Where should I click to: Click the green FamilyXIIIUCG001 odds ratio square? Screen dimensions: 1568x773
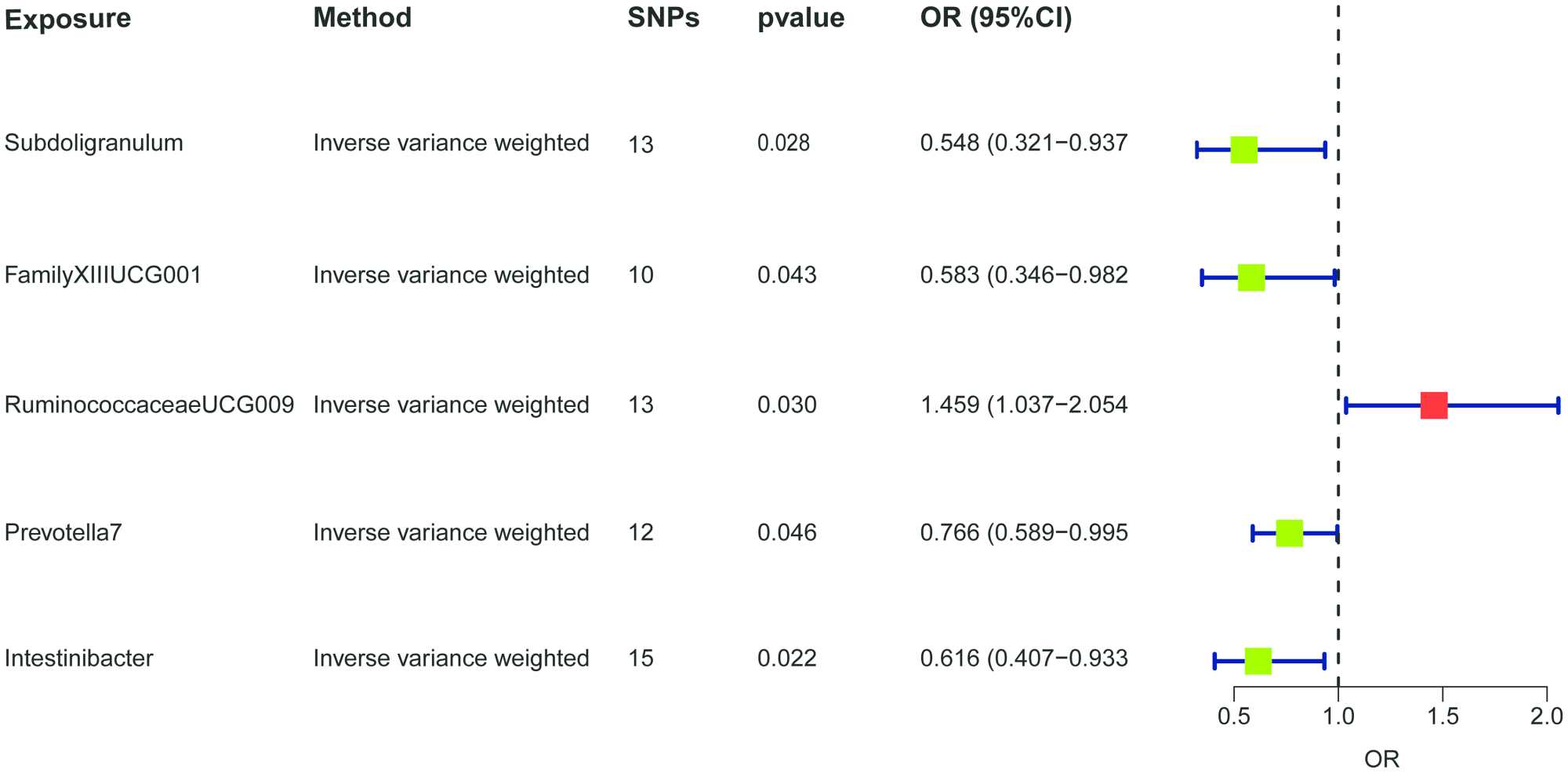(x=1250, y=278)
